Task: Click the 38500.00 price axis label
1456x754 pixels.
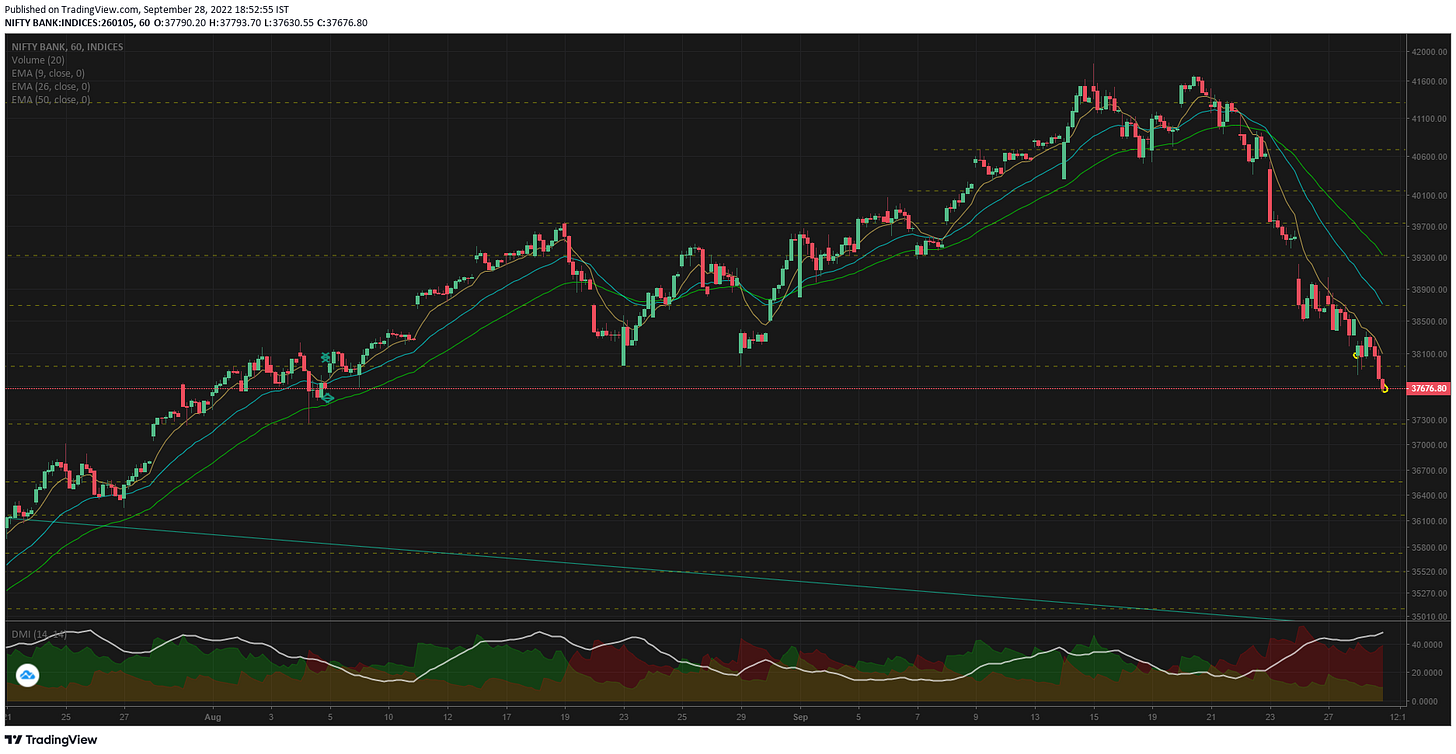Action: tap(1430, 322)
